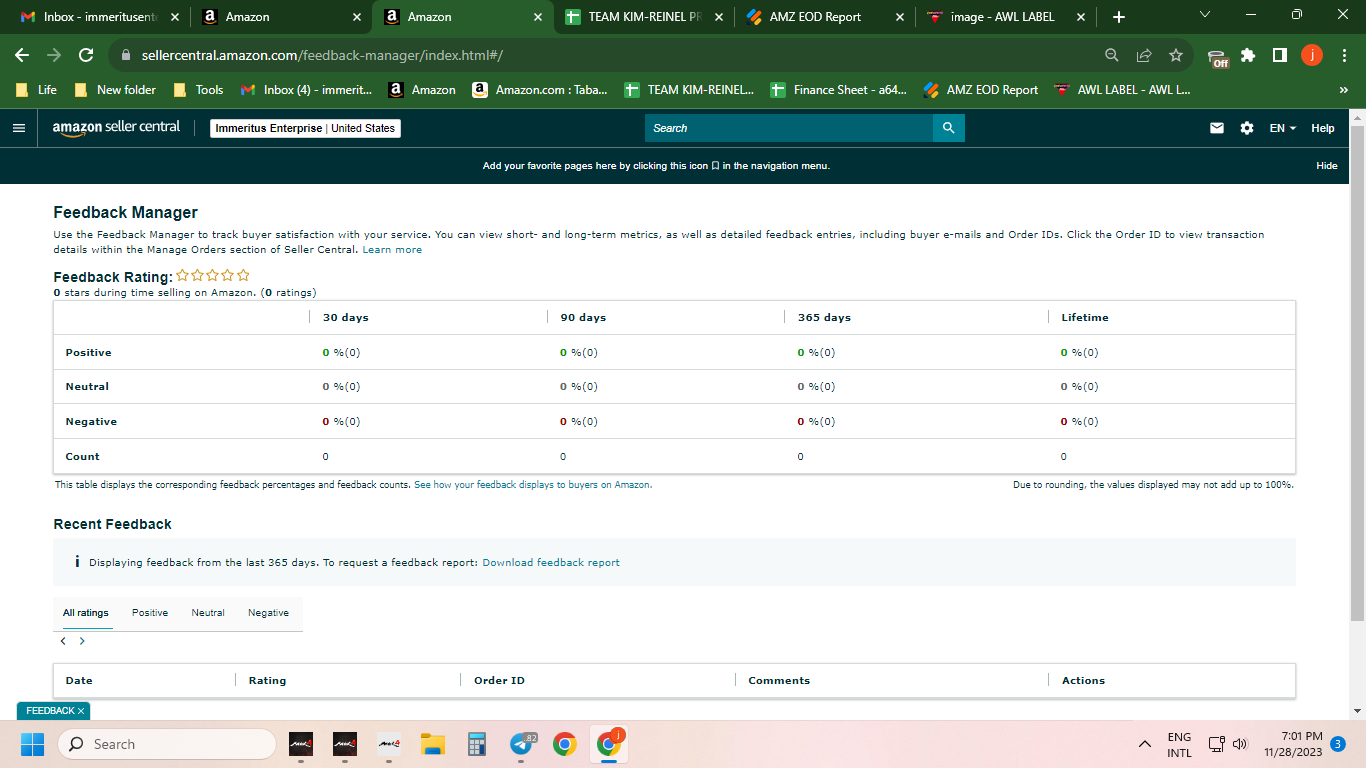This screenshot has width=1366, height=768.
Task: Reload the page with refresh icon
Action: (x=86, y=55)
